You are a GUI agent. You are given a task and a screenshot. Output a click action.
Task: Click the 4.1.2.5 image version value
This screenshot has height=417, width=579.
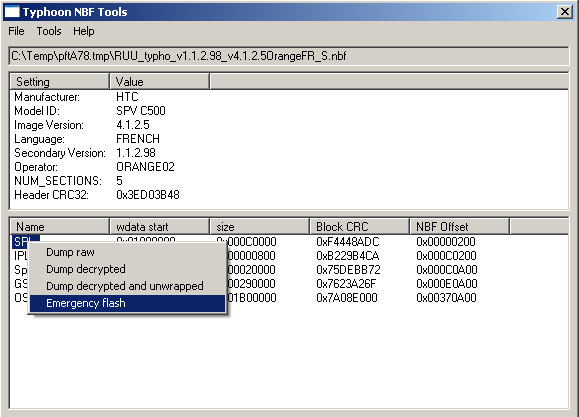click(133, 125)
